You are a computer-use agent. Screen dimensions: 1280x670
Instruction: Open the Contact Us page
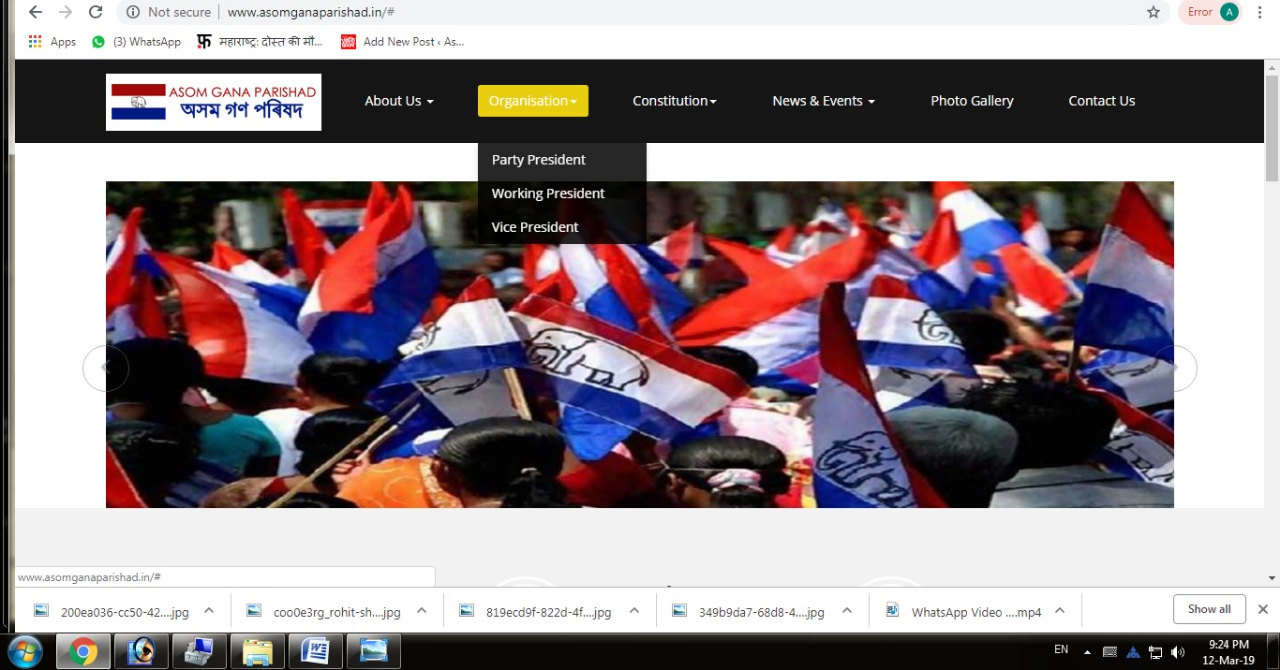(1102, 101)
